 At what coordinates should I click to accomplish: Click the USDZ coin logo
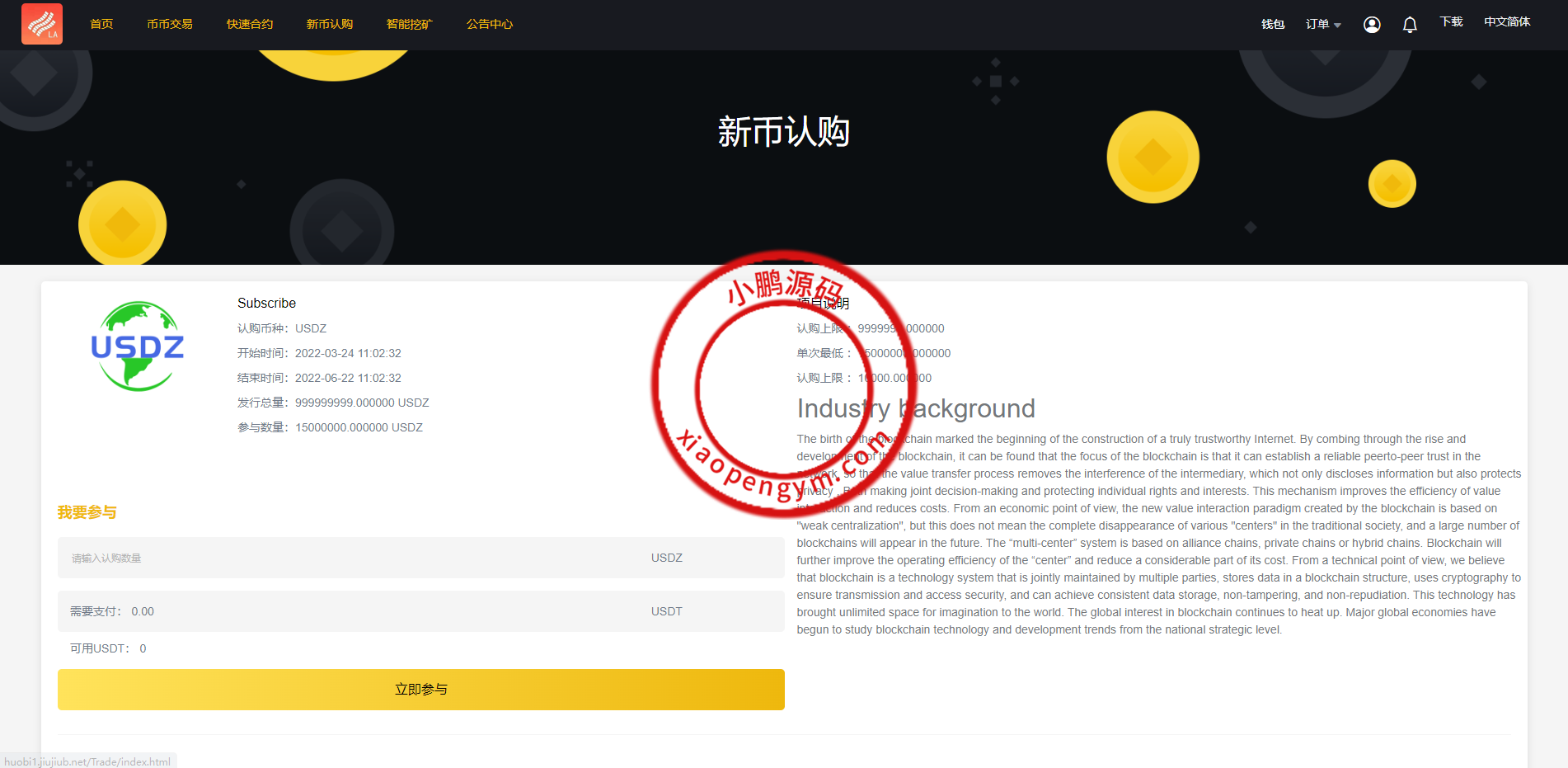137,346
